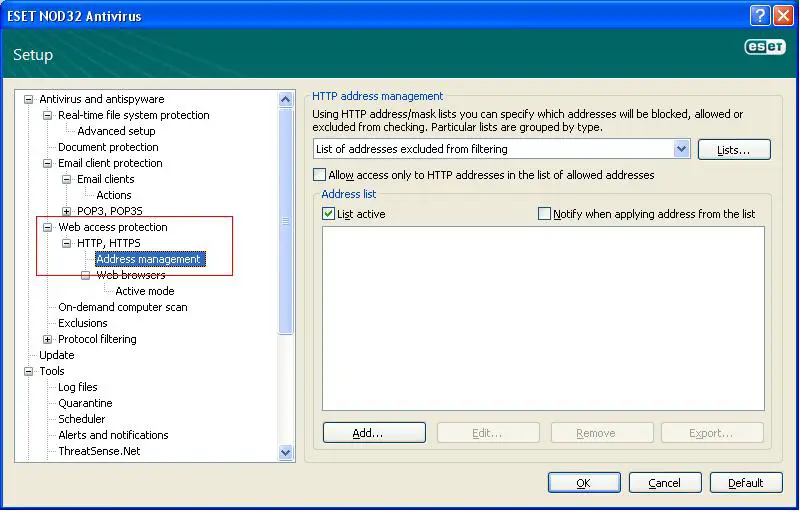The image size is (800, 513).
Task: Collapse the Email client protection node
Action: coord(47,163)
